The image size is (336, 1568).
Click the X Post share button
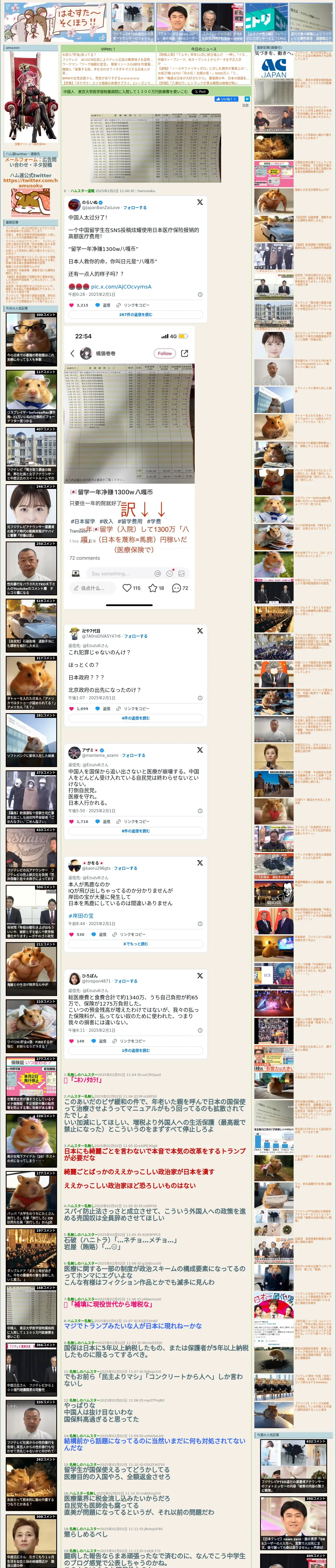[x=199, y=92]
